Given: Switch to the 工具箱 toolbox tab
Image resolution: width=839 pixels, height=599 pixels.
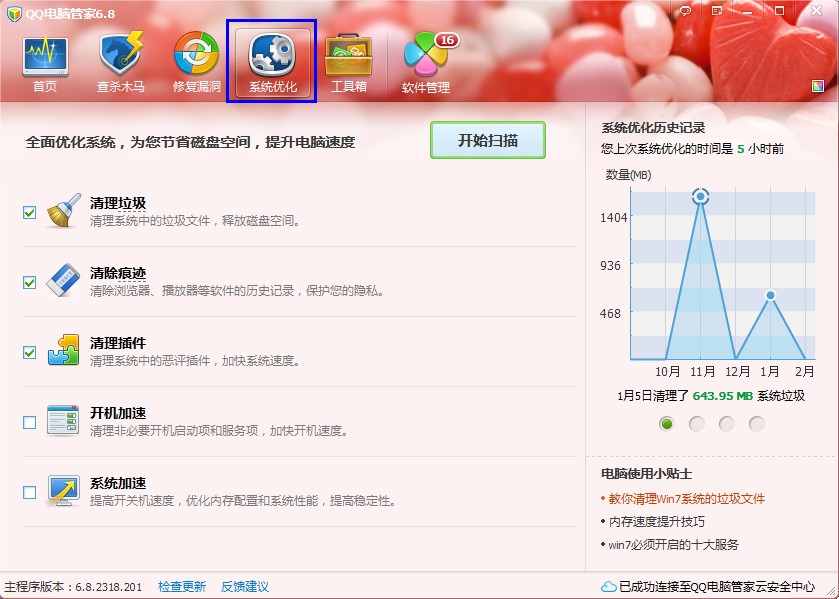Looking at the screenshot, I should [x=348, y=55].
